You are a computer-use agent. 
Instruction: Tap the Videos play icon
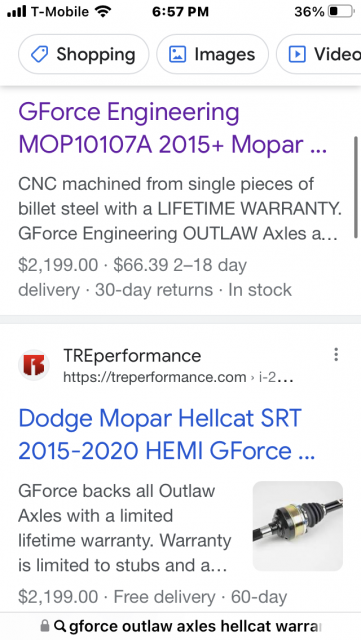(297, 54)
